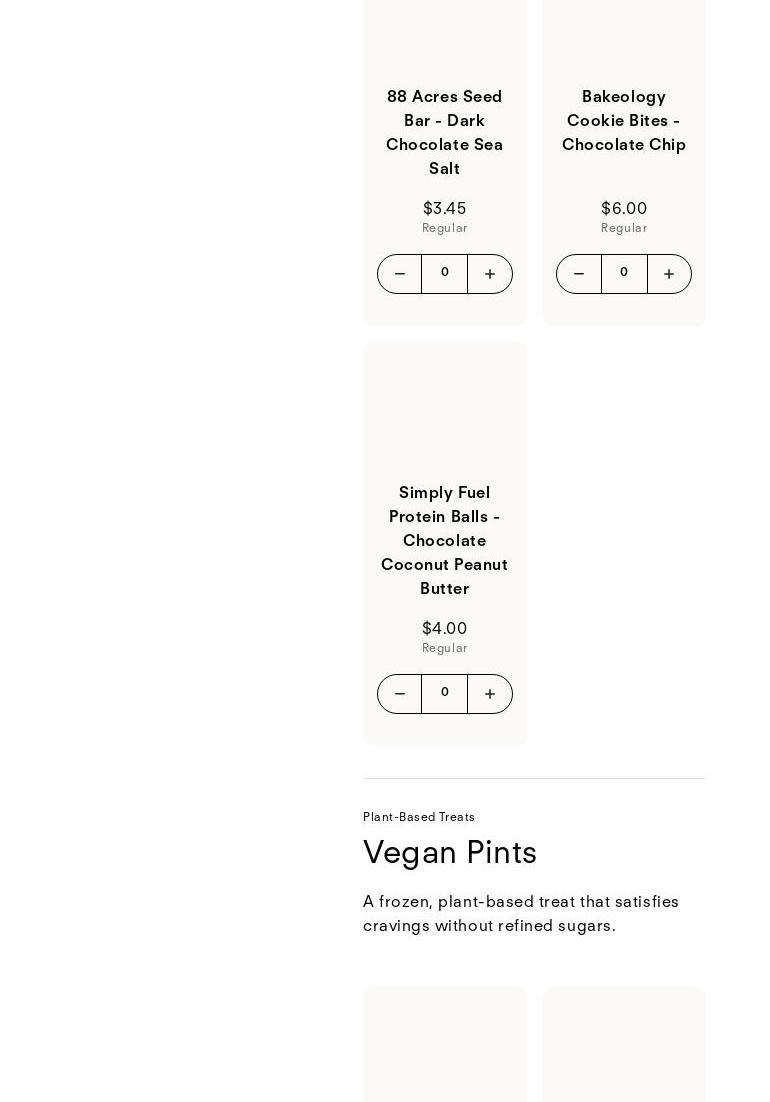Screen dimensions: 770x1102
Task: Open the second Vegan Pints product card
Action: (x=624, y=1045)
